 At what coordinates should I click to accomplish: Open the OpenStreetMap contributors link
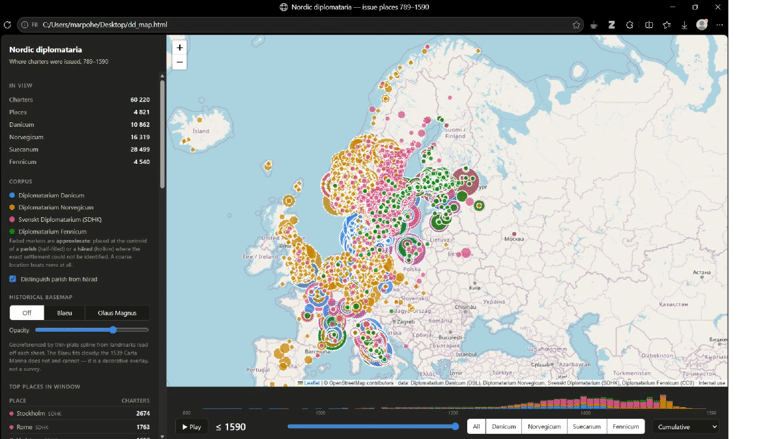click(x=361, y=383)
